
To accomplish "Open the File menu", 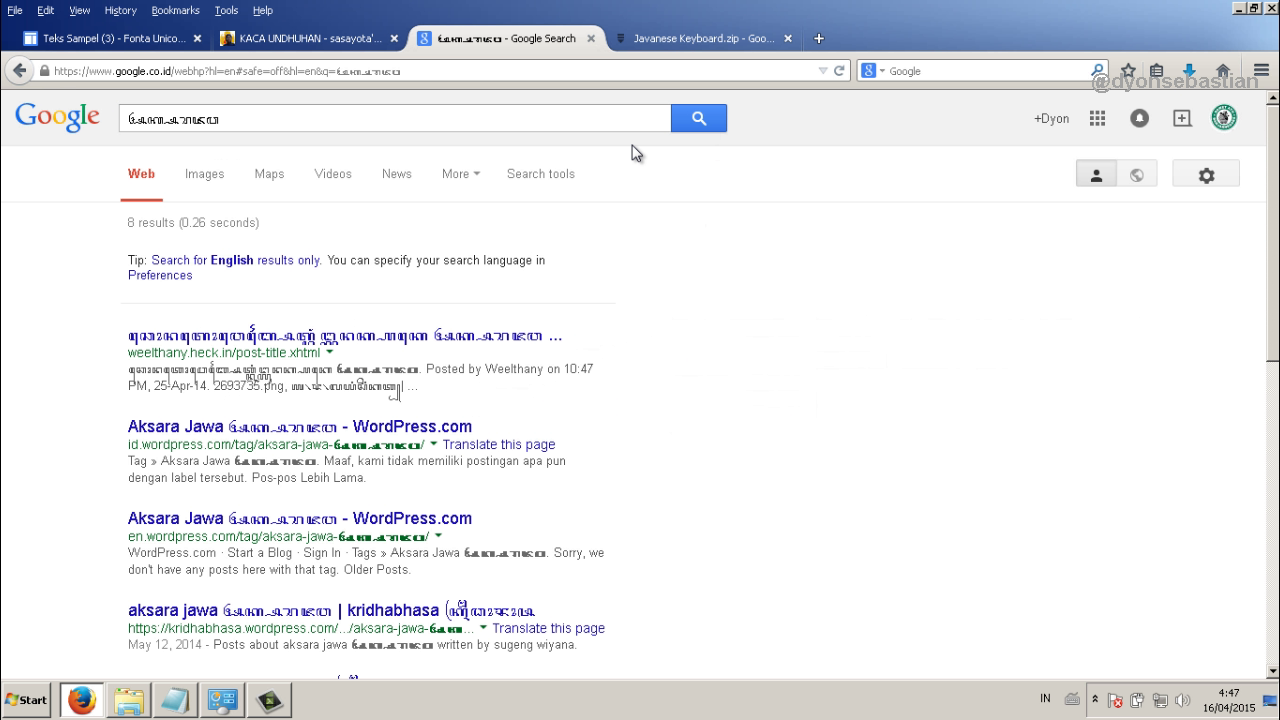I will 15,10.
